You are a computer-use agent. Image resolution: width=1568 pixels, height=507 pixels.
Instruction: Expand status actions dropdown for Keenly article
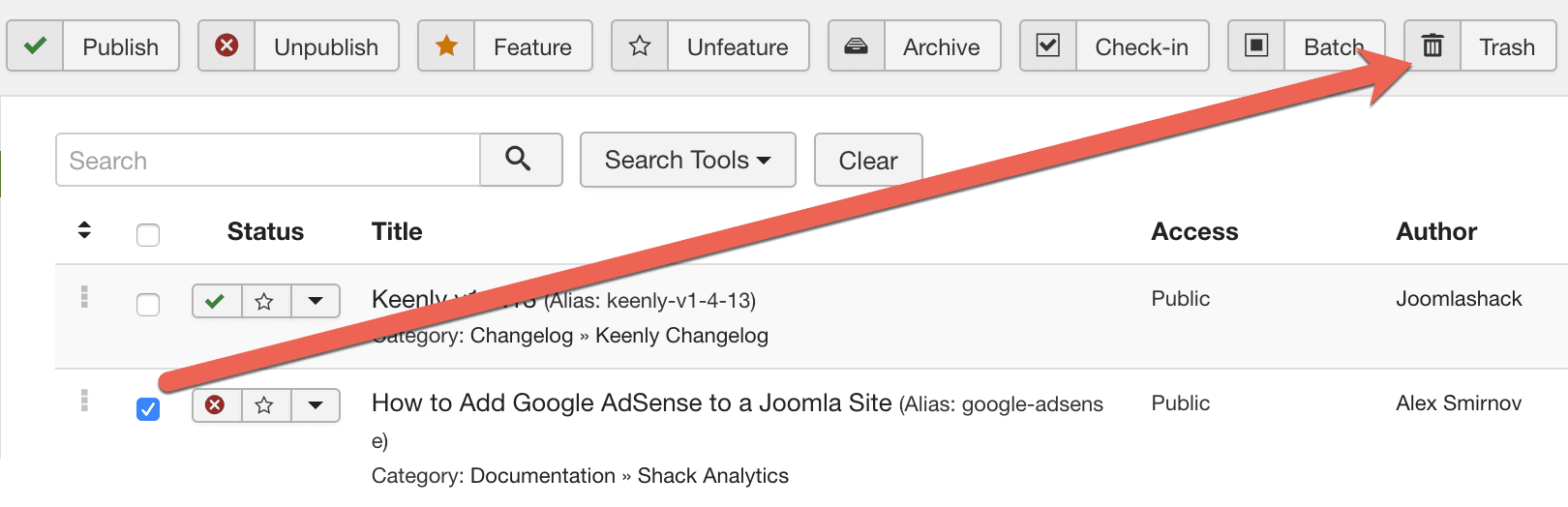tap(316, 301)
